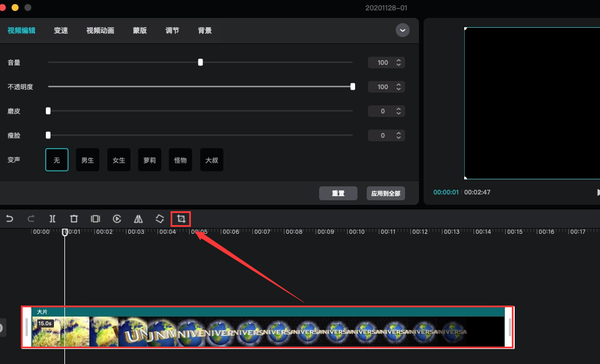Click the 不透明度 label
Image resolution: width=600 pixels, height=364 pixels.
point(20,87)
